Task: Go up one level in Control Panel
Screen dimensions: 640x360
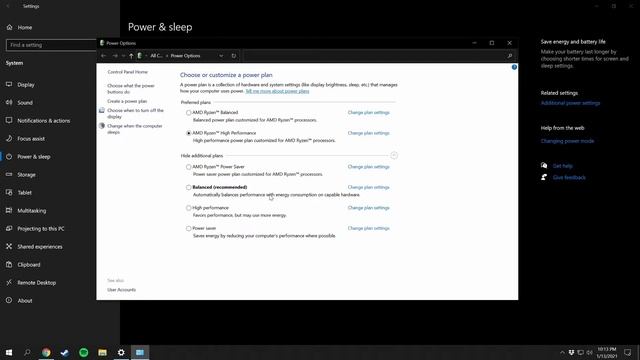Action: click(x=131, y=56)
